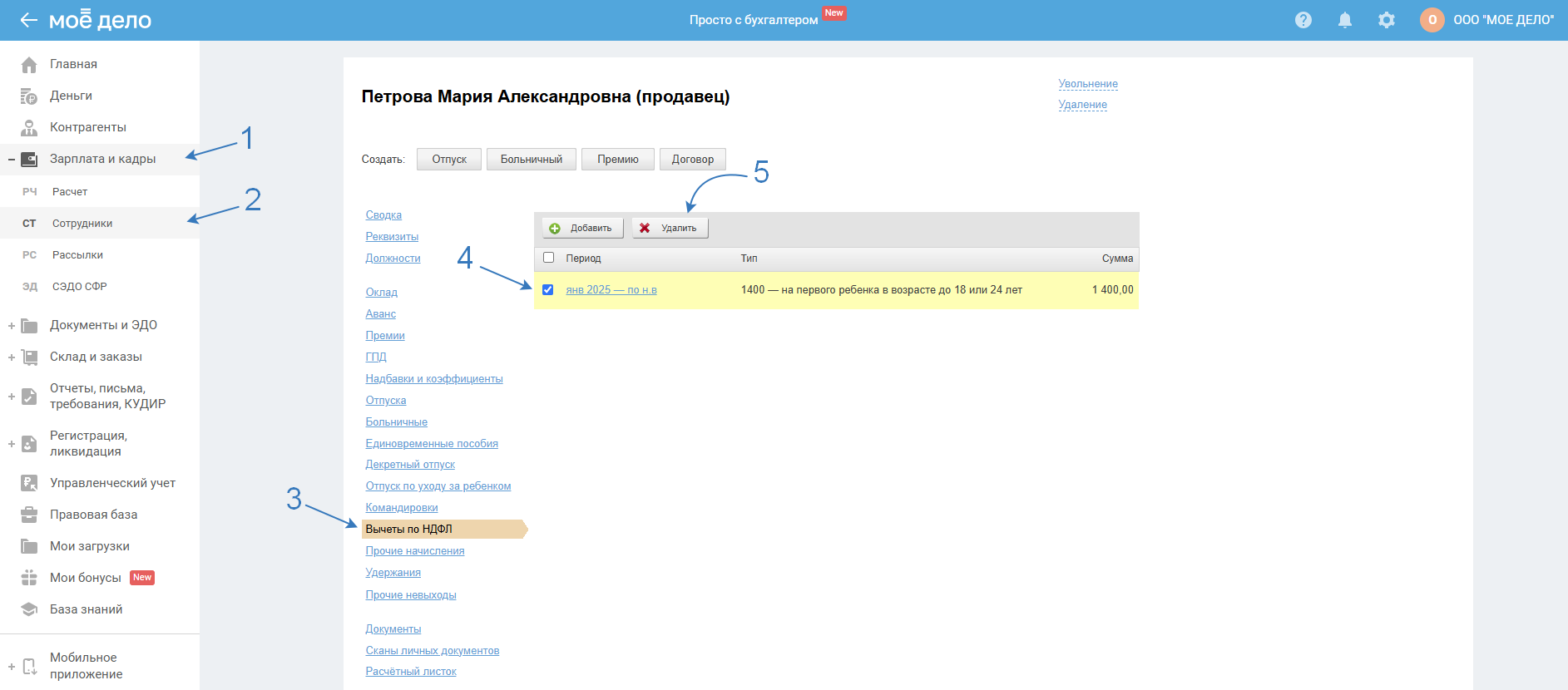Click the Мои бонусы gift icon
This screenshot has width=1568, height=690.
(x=29, y=578)
